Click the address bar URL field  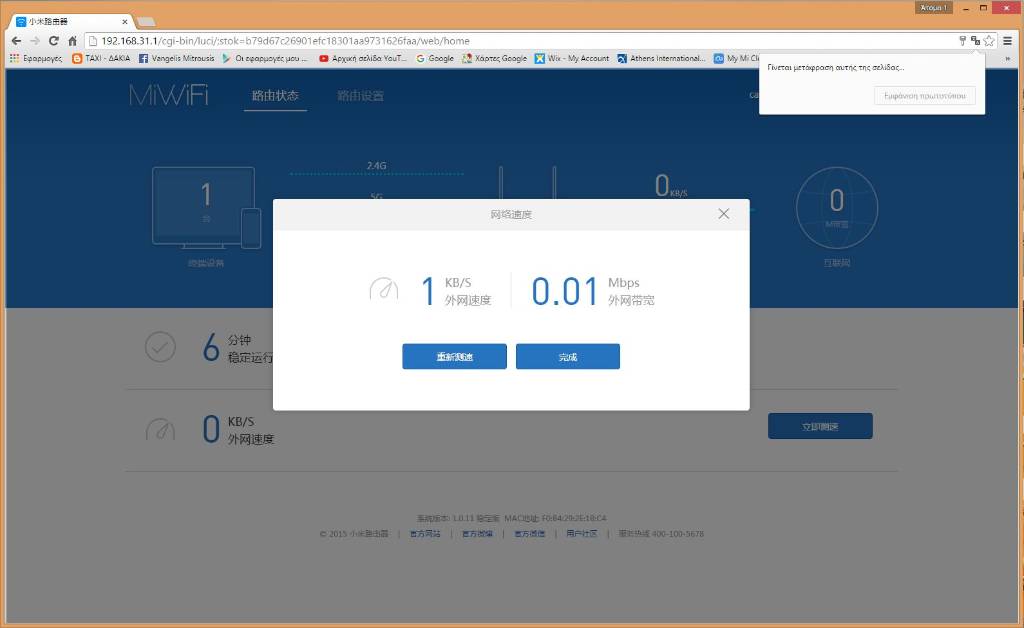coord(500,41)
